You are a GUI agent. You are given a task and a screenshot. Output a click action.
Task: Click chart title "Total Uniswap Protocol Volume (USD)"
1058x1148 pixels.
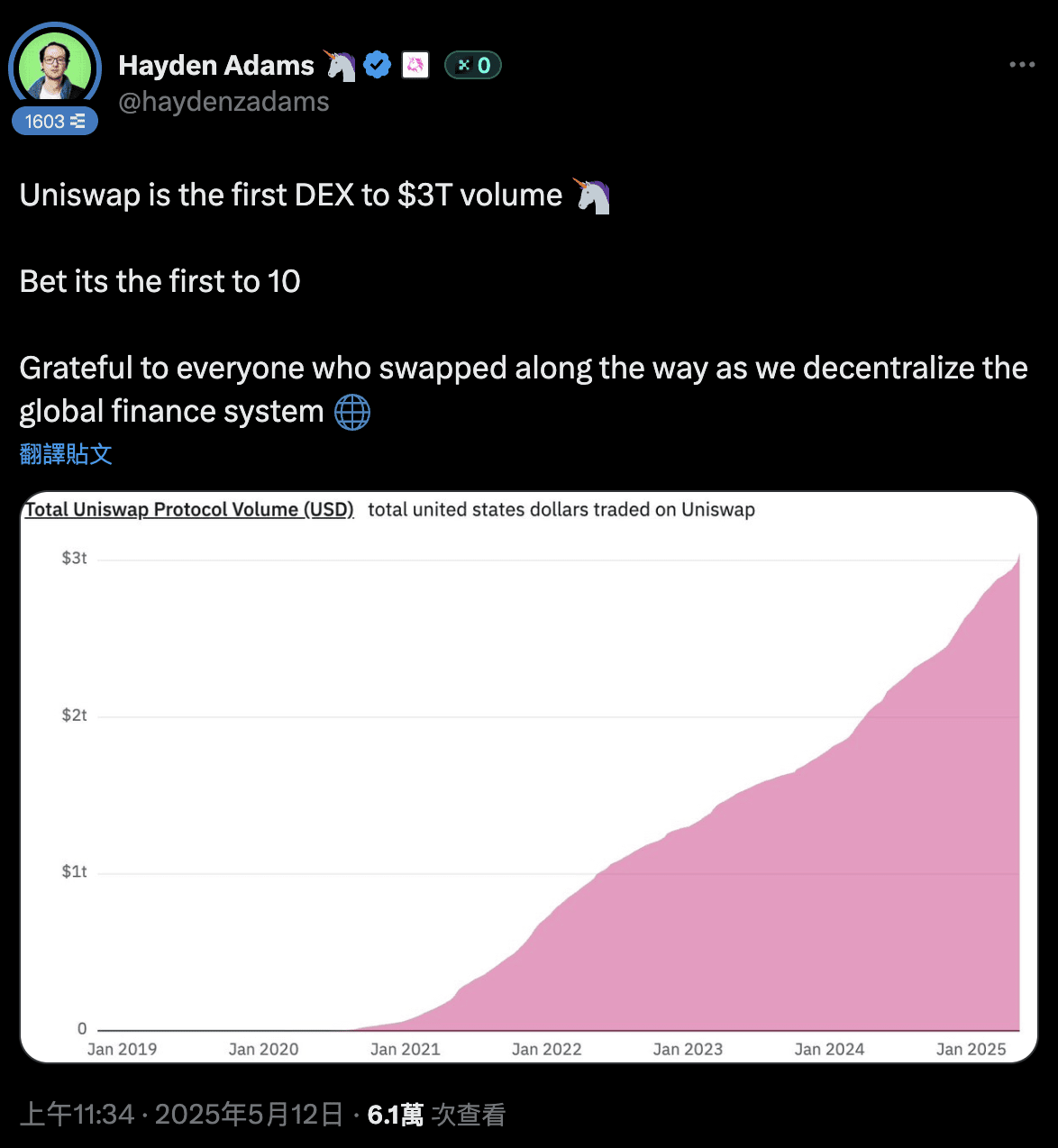pyautogui.click(x=189, y=509)
